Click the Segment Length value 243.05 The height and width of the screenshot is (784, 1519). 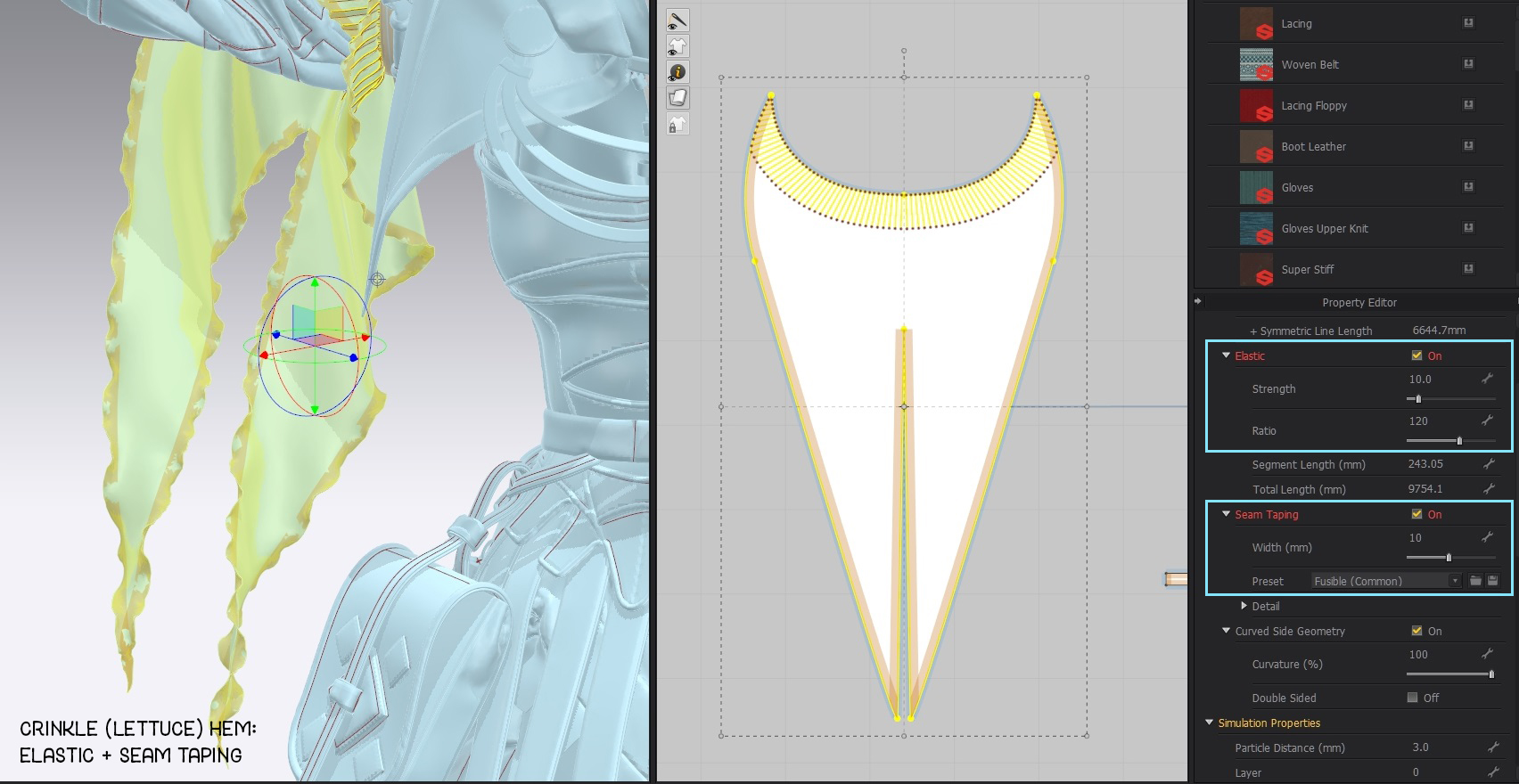tap(1425, 464)
